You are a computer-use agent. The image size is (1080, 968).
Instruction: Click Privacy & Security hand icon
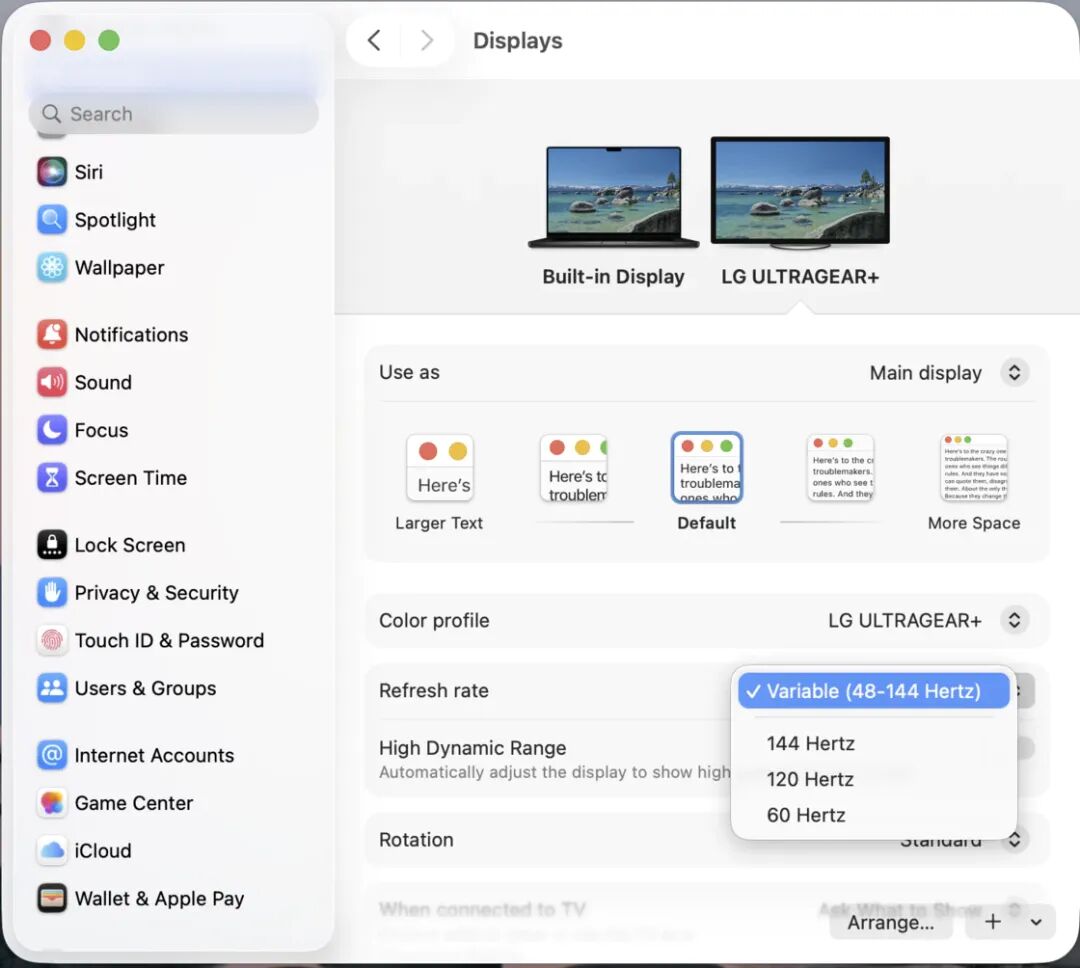coord(52,593)
